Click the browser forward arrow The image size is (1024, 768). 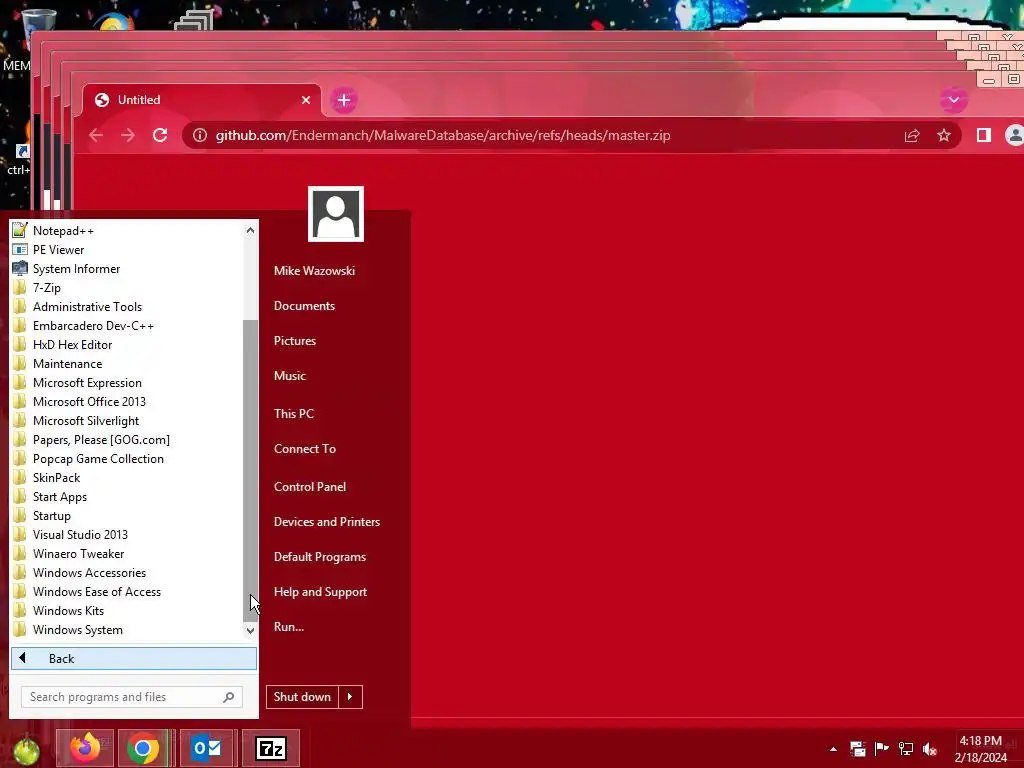[128, 135]
